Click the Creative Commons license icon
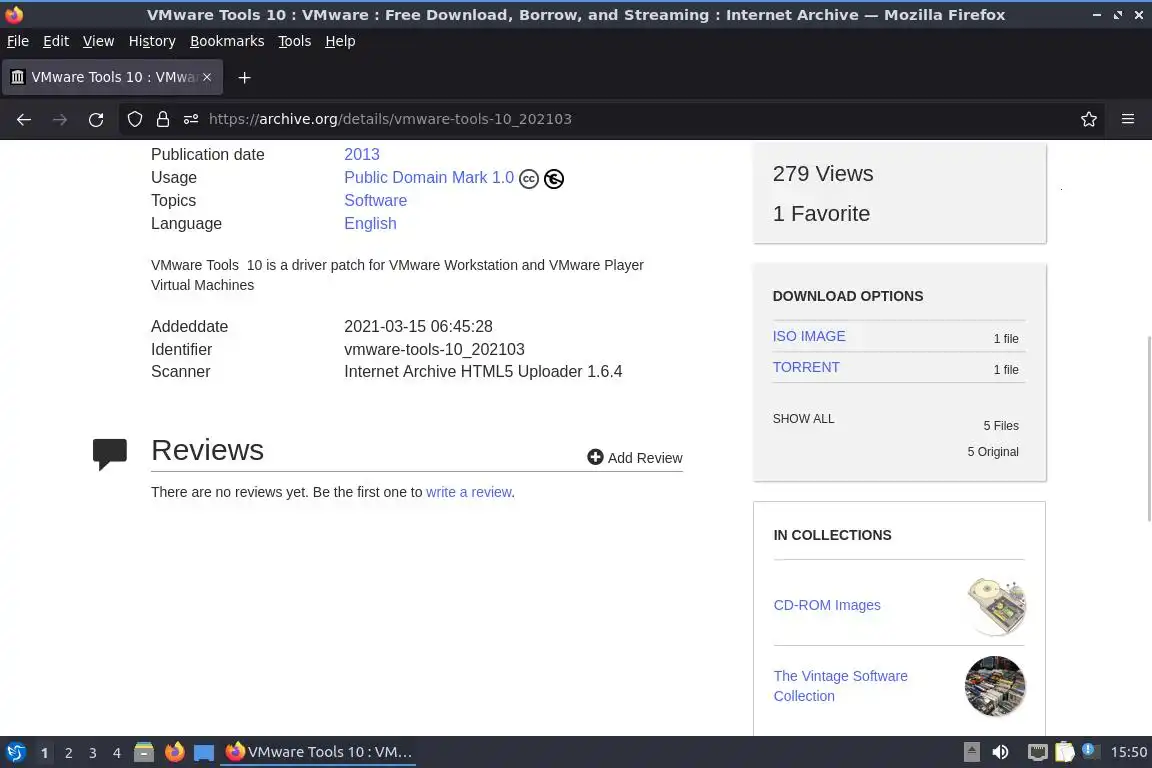Viewport: 1152px width, 768px height. (x=529, y=179)
